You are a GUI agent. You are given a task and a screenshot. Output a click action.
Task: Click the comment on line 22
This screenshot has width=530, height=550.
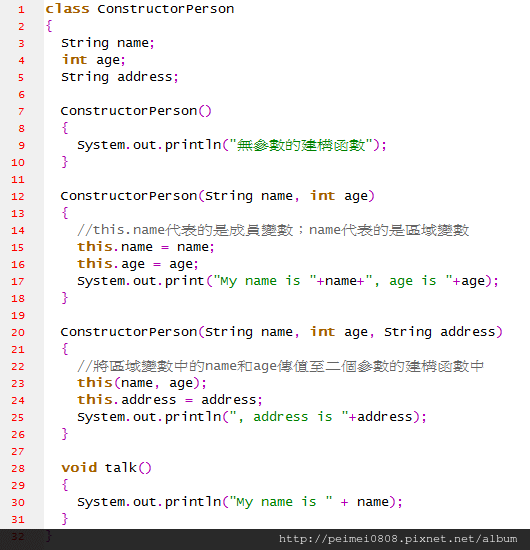click(281, 366)
